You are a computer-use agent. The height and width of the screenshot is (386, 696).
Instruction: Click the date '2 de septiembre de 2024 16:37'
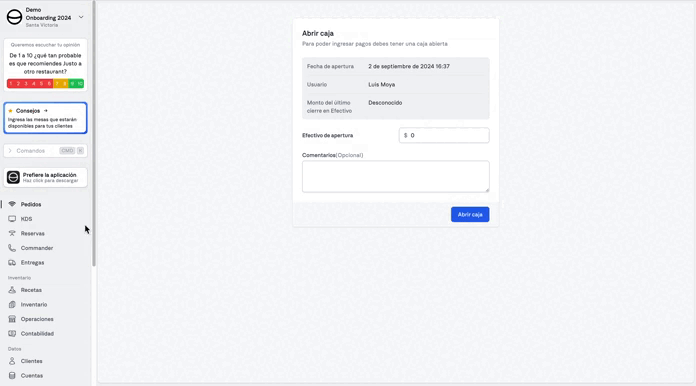tap(409, 66)
